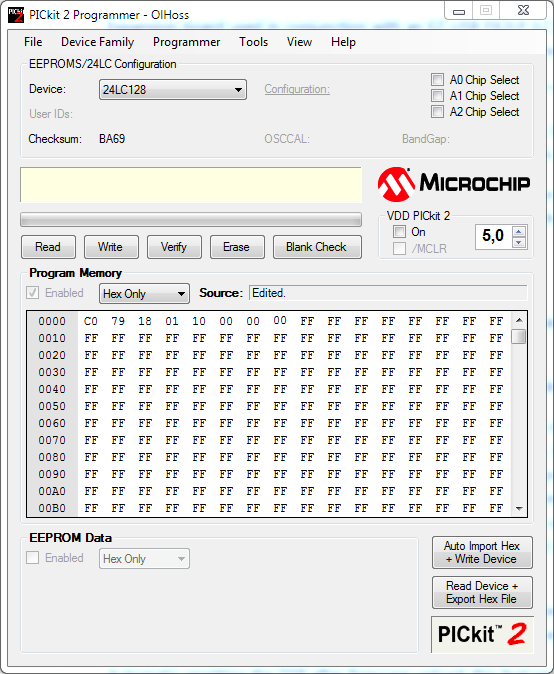Click address label 00A0
The image size is (554, 674).
[52, 491]
